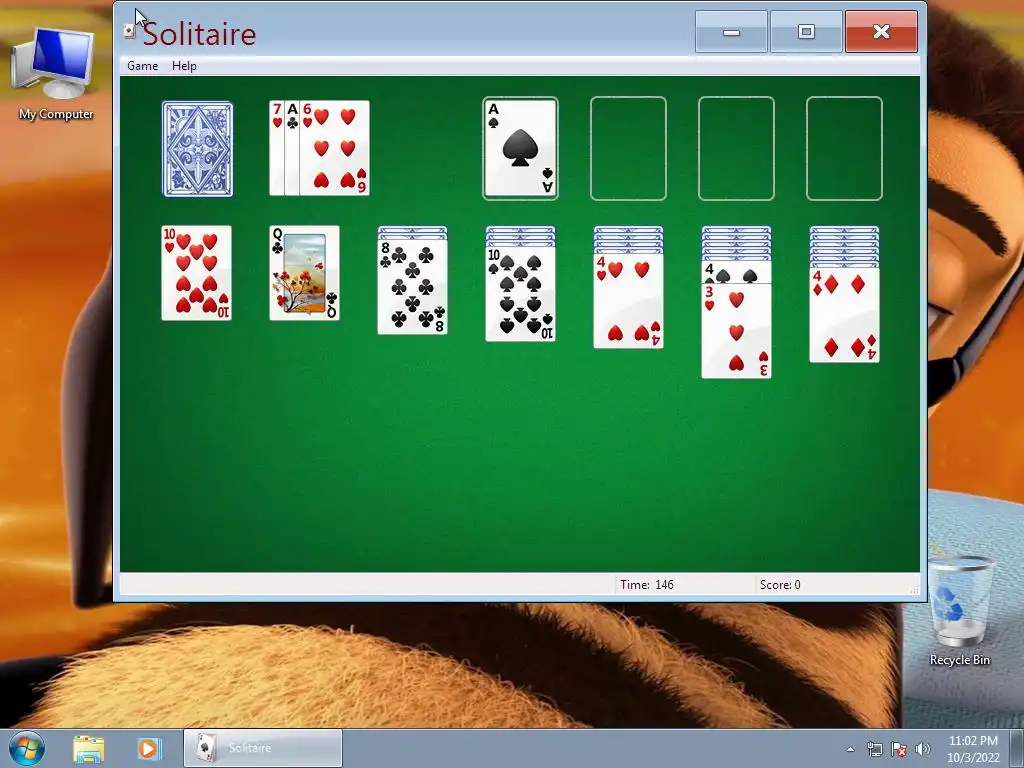
Task: Select the 3 of hearts card
Action: pyautogui.click(x=737, y=330)
